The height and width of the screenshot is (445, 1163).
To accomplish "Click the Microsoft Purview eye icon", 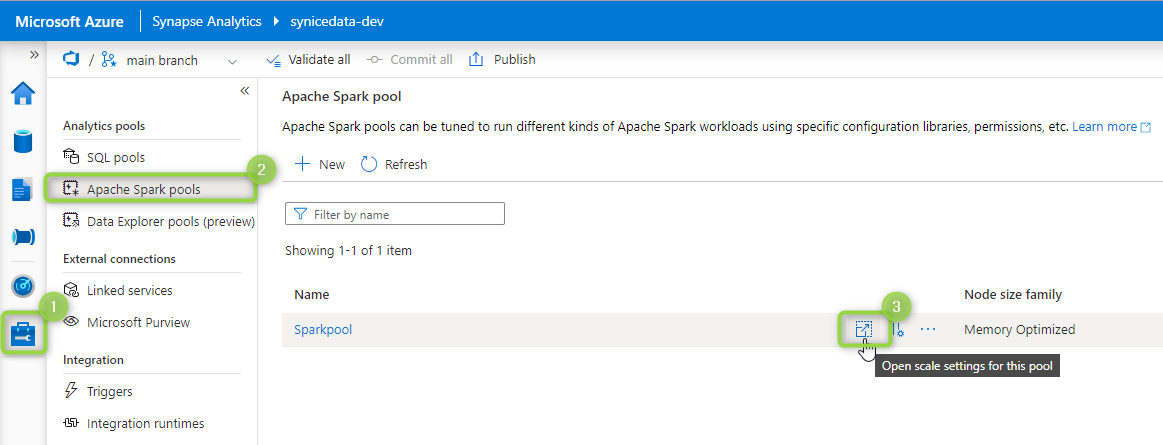I will [x=71, y=322].
